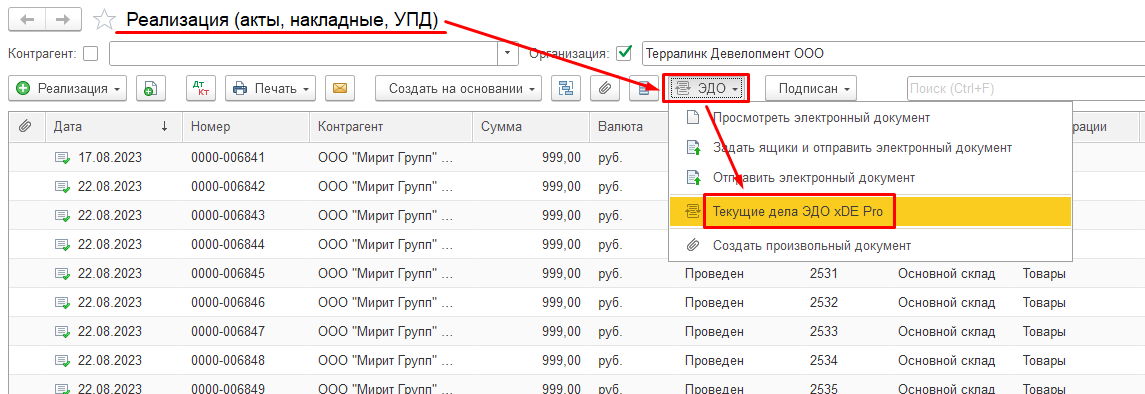Click the Сумма column header

click(x=530, y=127)
